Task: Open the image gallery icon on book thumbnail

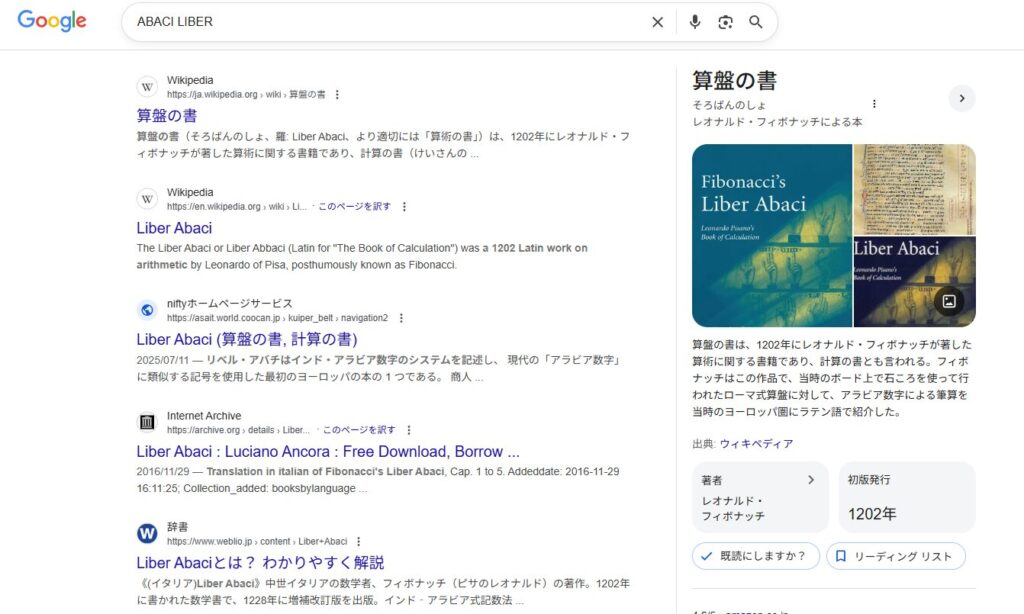Action: pyautogui.click(x=949, y=301)
